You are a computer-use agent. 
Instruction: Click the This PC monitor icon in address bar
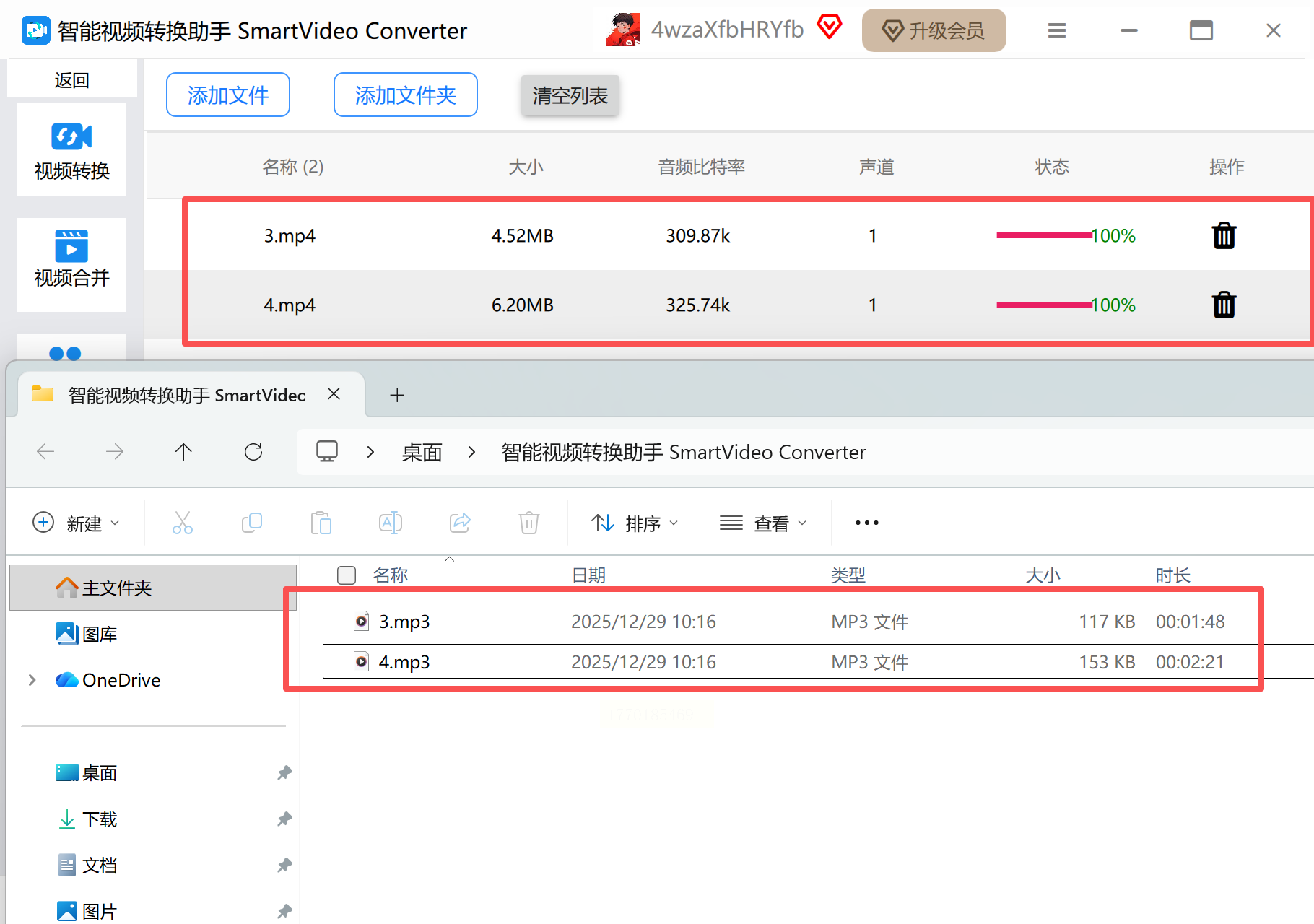tap(327, 452)
